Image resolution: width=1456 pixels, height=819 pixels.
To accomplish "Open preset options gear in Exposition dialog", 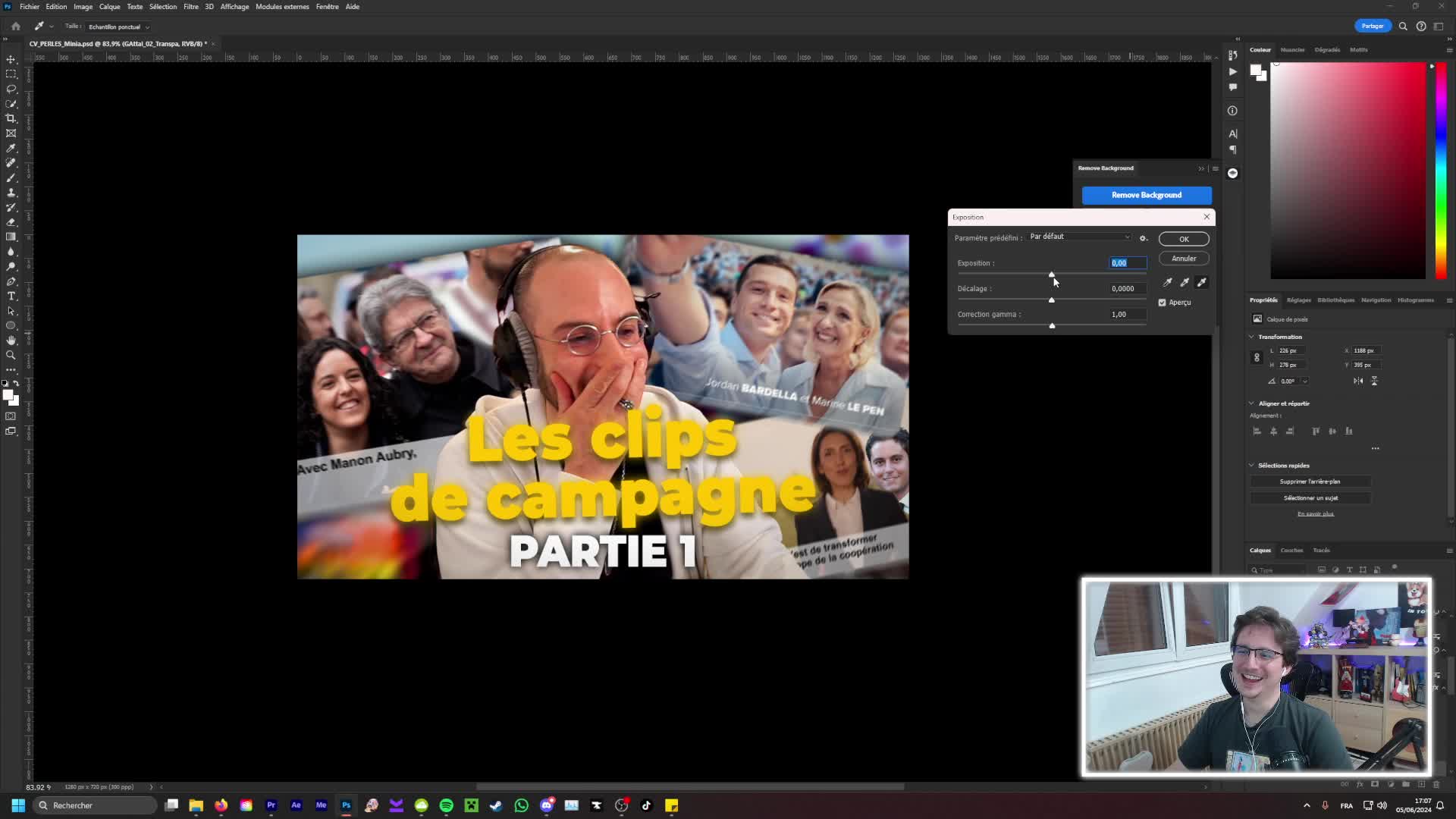I will 1144,238.
